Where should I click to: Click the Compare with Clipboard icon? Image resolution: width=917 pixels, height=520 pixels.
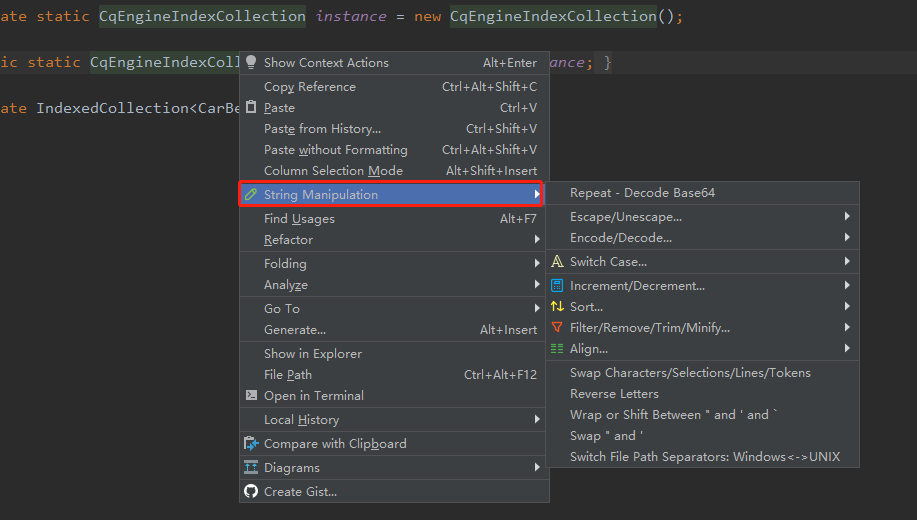[x=251, y=443]
